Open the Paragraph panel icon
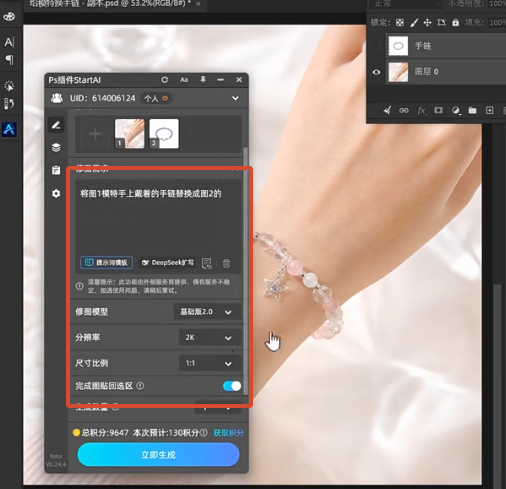Image resolution: width=506 pixels, height=489 pixels. click(x=9, y=60)
